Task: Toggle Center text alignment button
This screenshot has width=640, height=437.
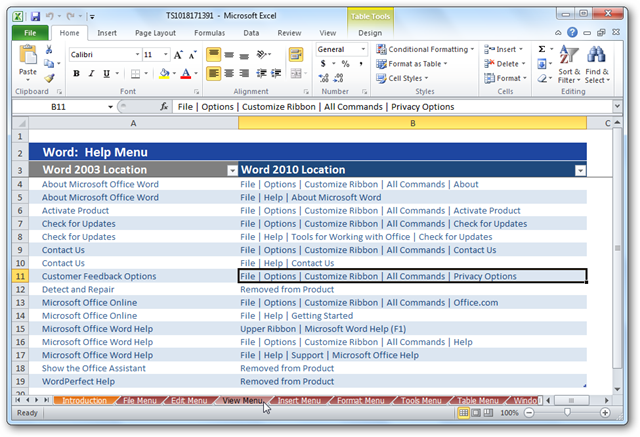Action: (x=229, y=73)
